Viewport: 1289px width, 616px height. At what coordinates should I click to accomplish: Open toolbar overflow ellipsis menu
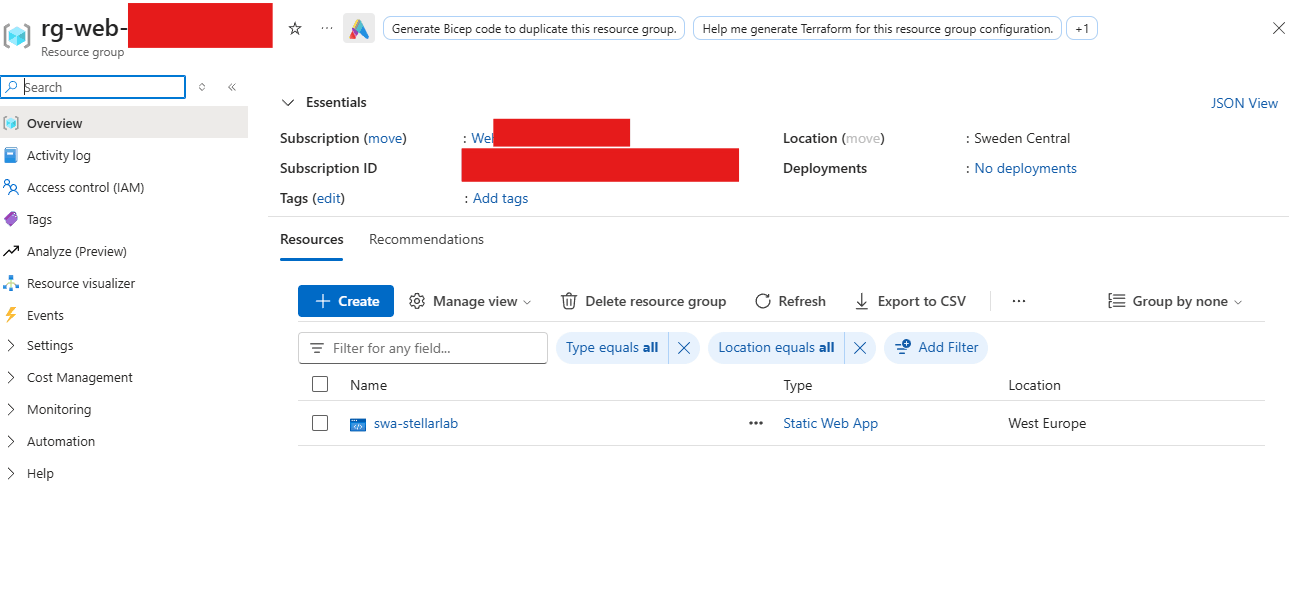pyautogui.click(x=1018, y=301)
